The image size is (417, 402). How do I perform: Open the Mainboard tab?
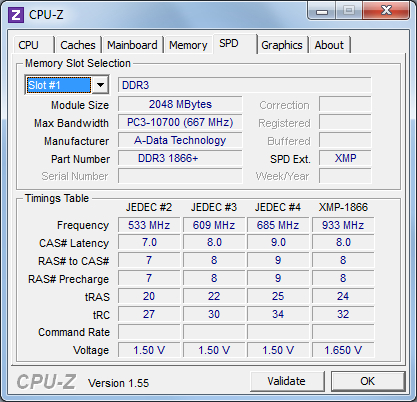[x=132, y=45]
